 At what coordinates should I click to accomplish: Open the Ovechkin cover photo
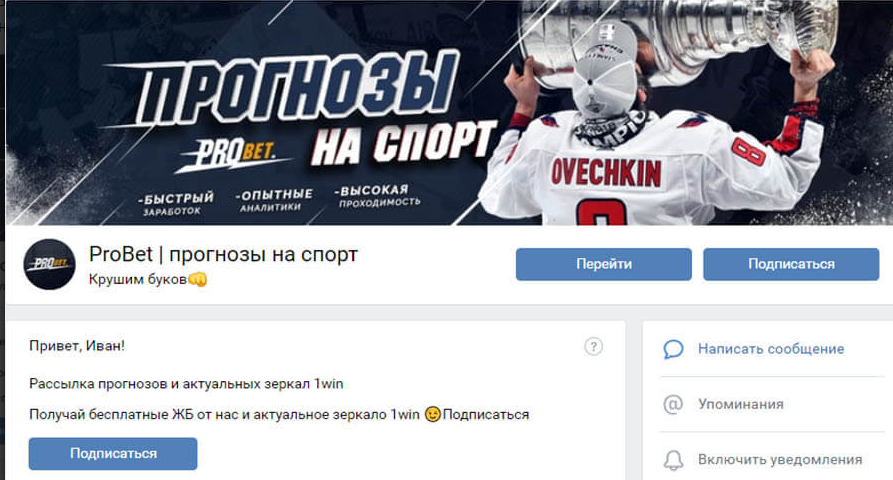tap(655, 114)
